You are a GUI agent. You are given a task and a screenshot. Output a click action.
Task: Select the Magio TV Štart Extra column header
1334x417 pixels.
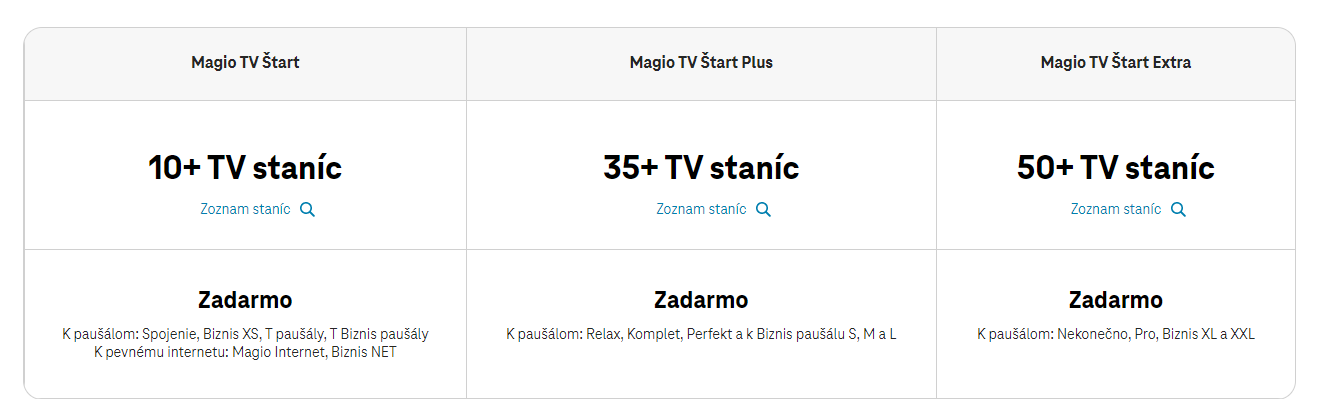[x=1116, y=62]
